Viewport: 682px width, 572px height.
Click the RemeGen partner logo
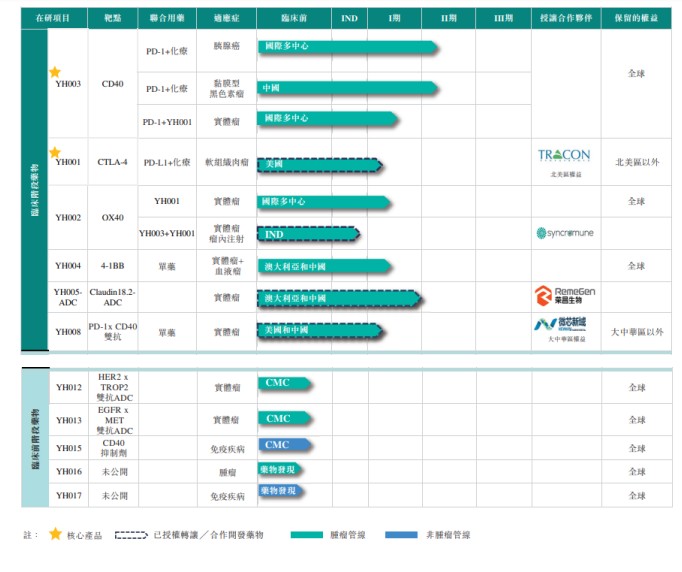point(564,295)
